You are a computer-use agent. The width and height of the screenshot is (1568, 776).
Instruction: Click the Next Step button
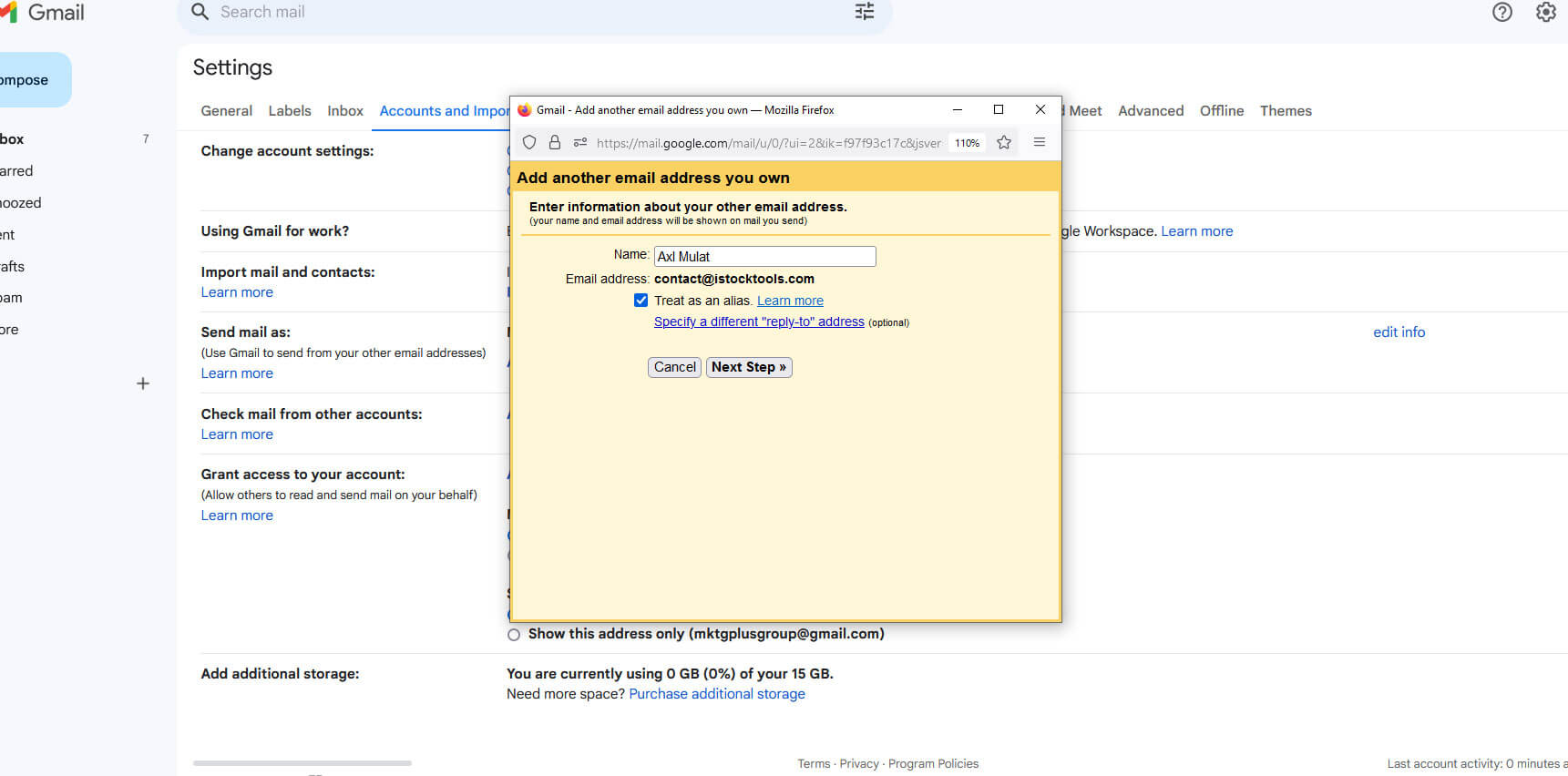point(749,367)
